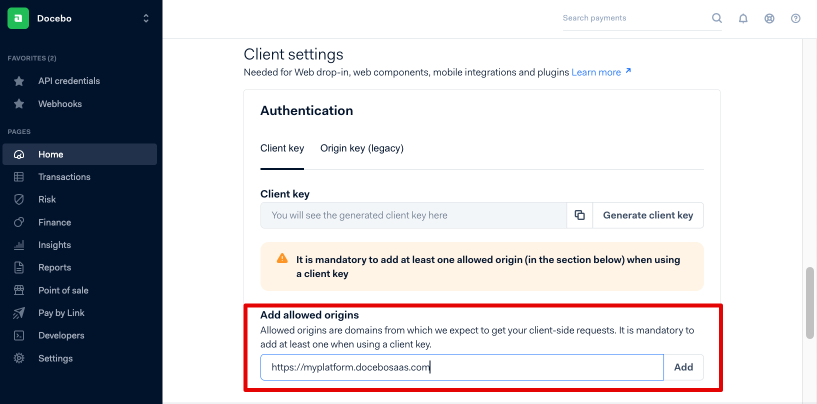
Task: Open the notifications bell
Action: click(743, 18)
